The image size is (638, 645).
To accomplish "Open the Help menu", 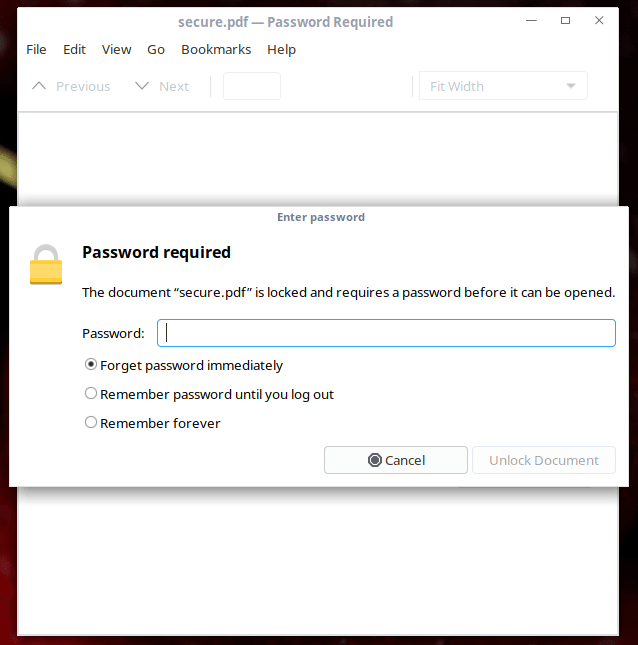I will 281,49.
